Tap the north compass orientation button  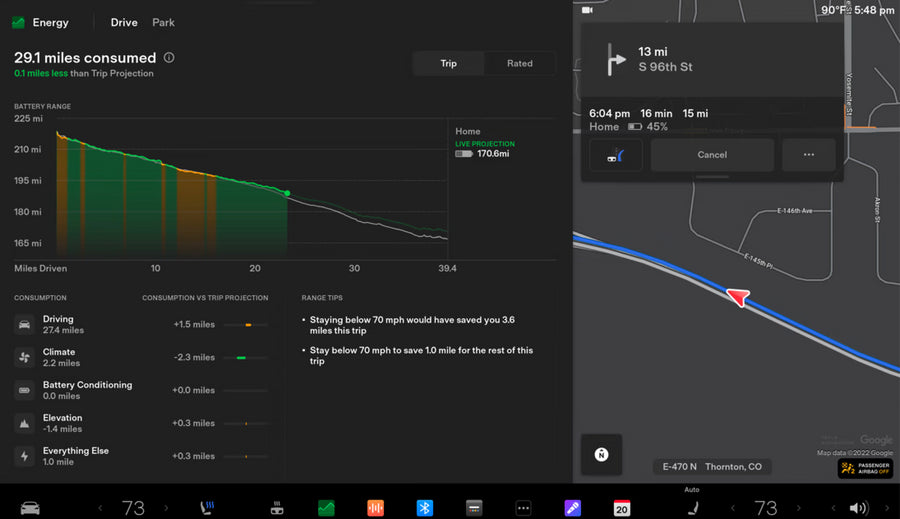coord(601,454)
